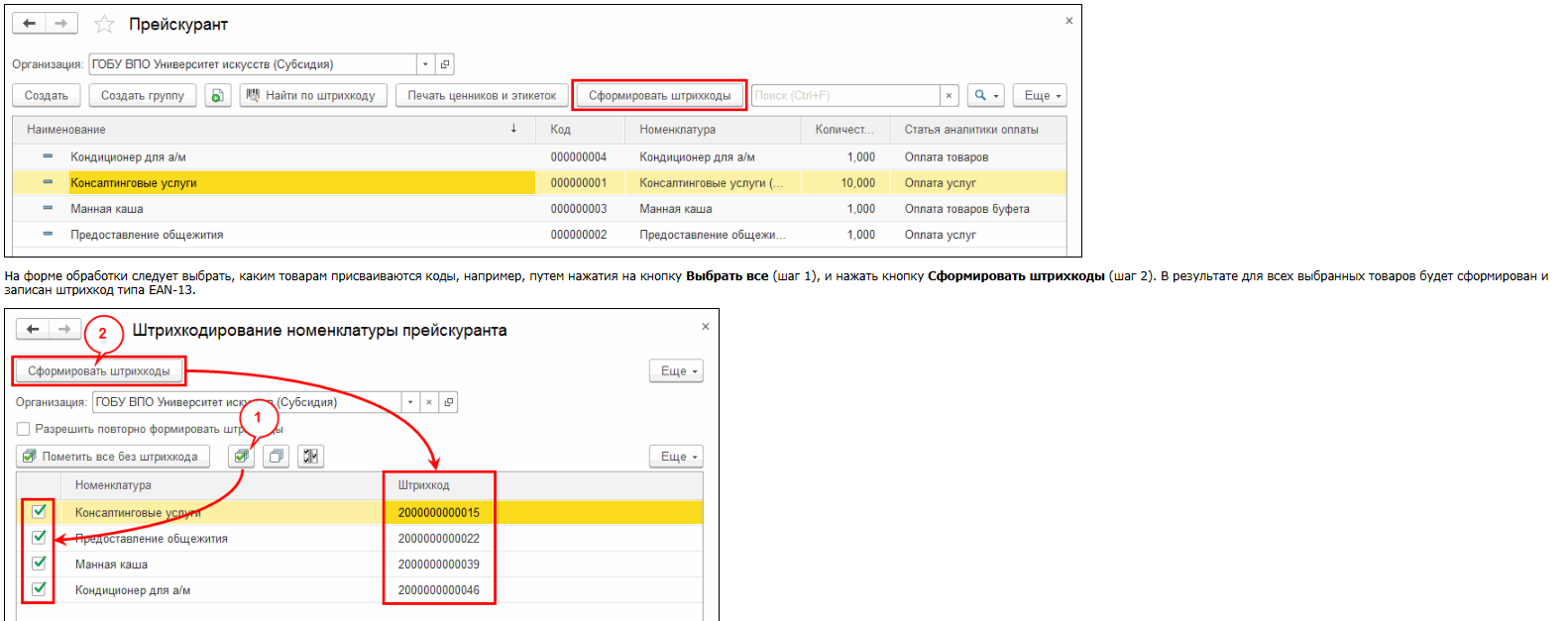Uncheck the Консалтинговые услуги row checkbox
1568x621 pixels.
(39, 512)
